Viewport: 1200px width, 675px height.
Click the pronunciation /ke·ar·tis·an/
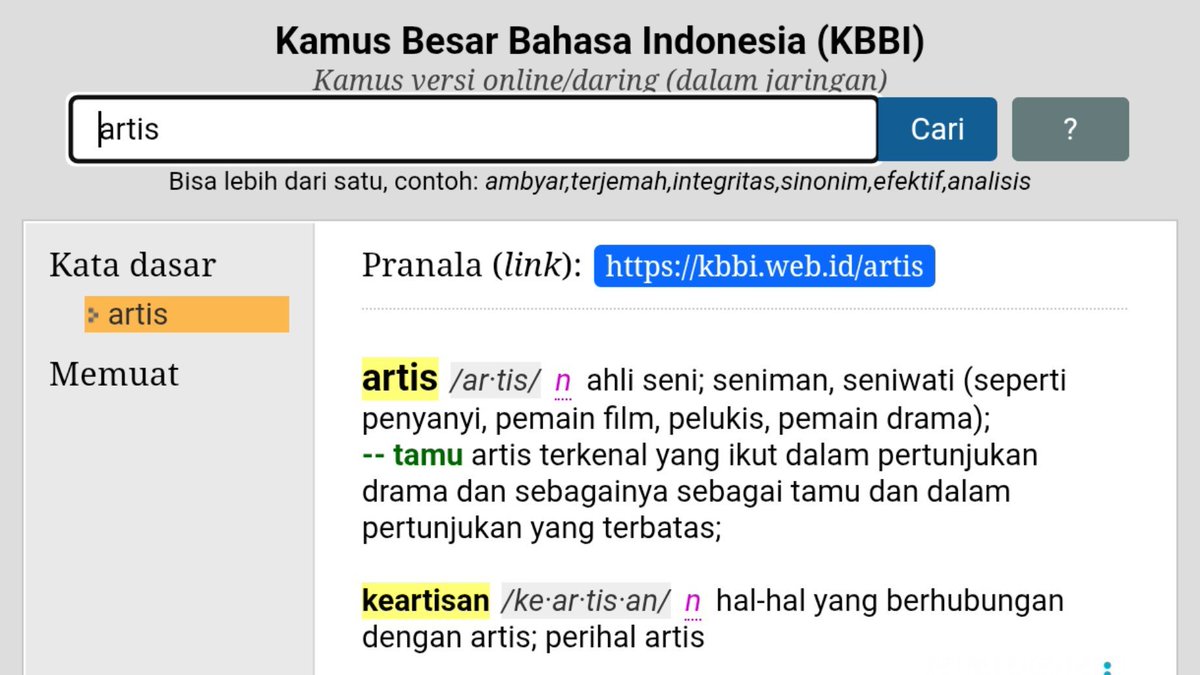coord(586,602)
